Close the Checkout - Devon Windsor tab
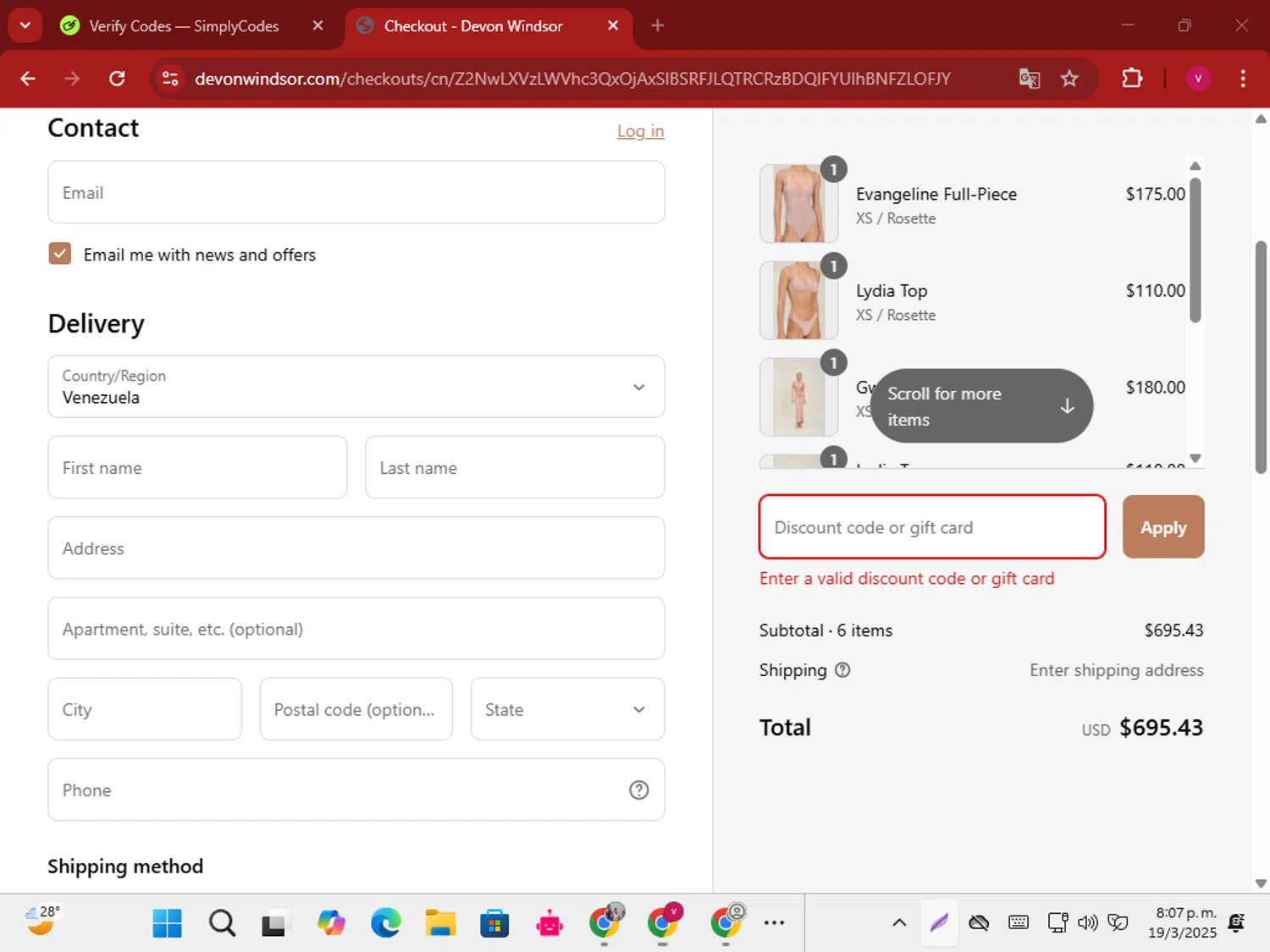1270x952 pixels. pos(613,26)
